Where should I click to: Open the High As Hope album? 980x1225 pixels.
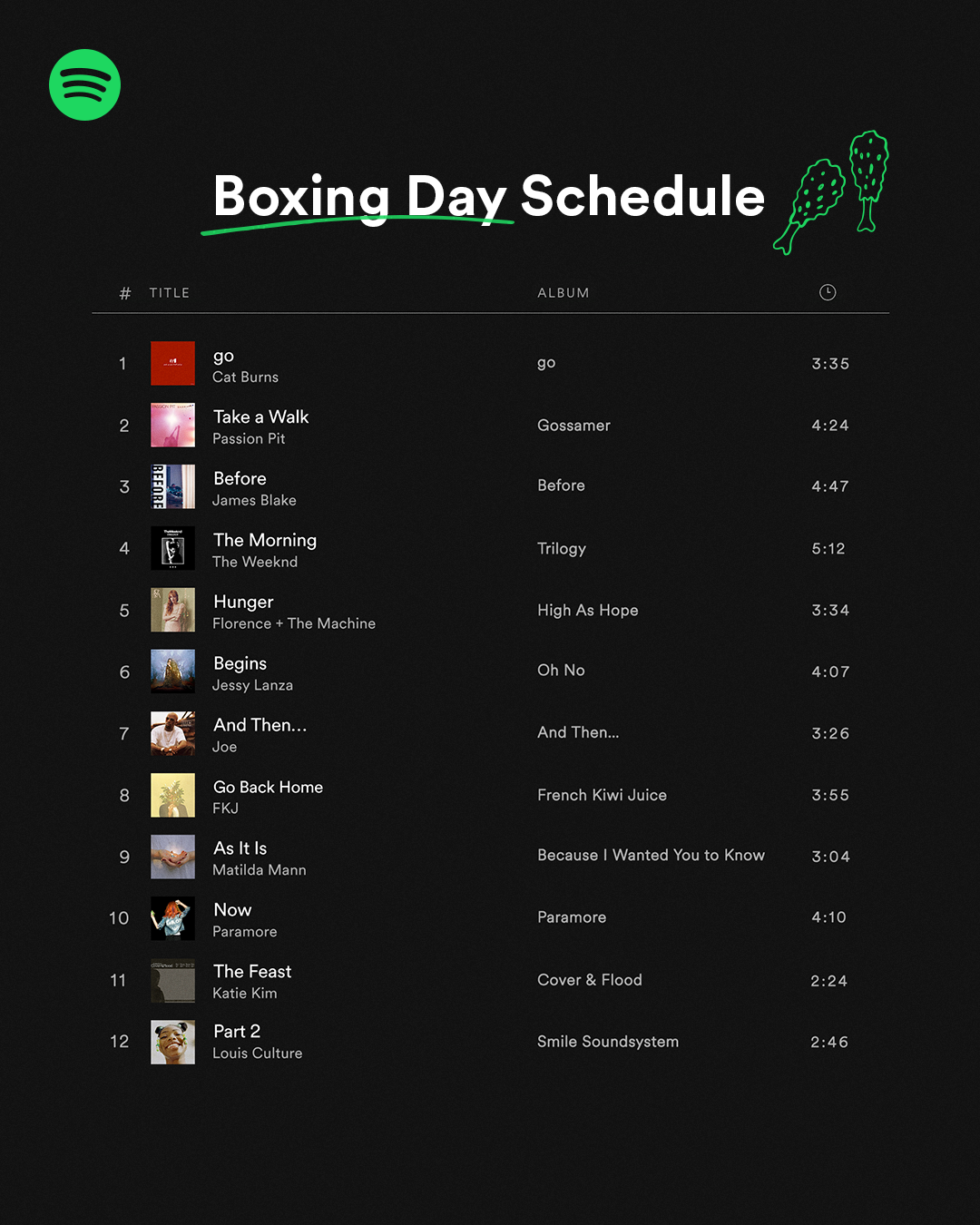[x=588, y=611]
